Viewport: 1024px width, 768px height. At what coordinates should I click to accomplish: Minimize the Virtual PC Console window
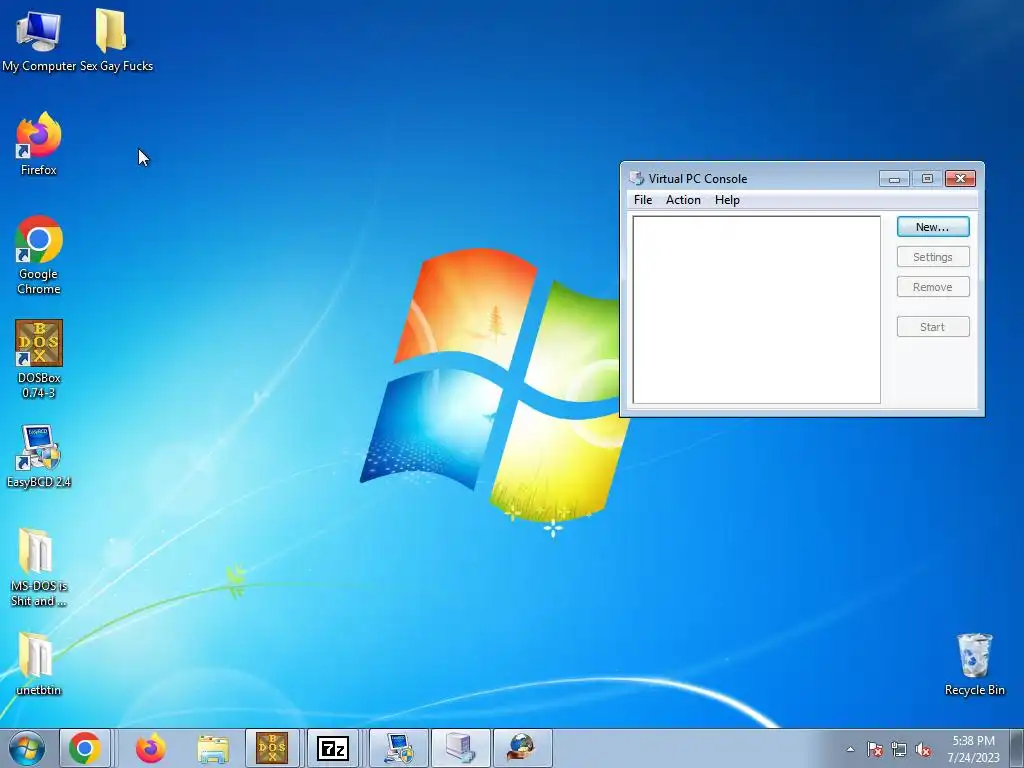[894, 178]
